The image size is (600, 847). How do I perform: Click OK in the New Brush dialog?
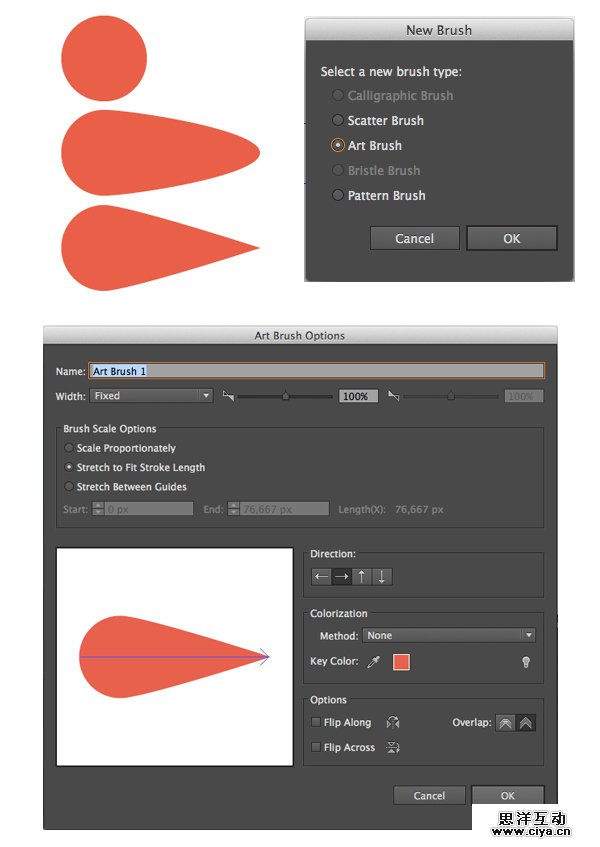tap(511, 238)
